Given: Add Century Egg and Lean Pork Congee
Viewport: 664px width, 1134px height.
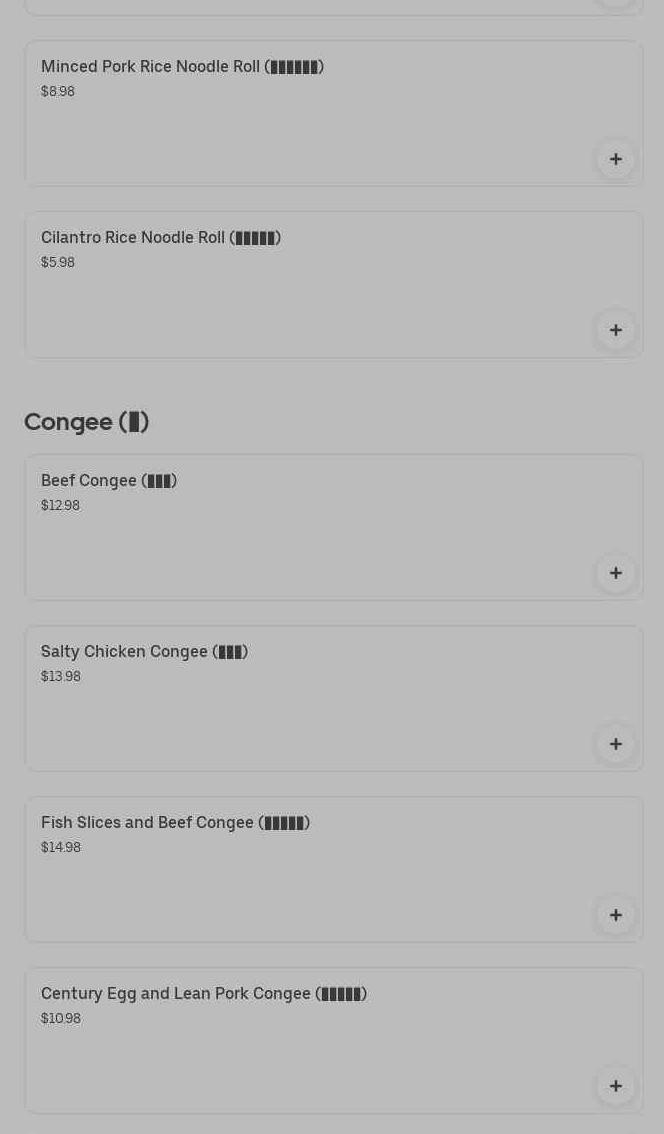Looking at the screenshot, I should click(x=615, y=1086).
